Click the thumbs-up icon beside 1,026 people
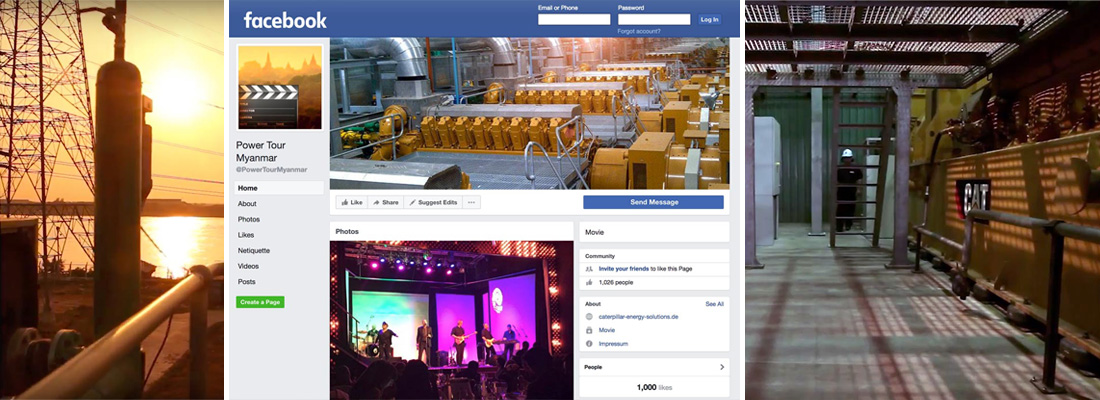1100x400 pixels. click(x=589, y=282)
